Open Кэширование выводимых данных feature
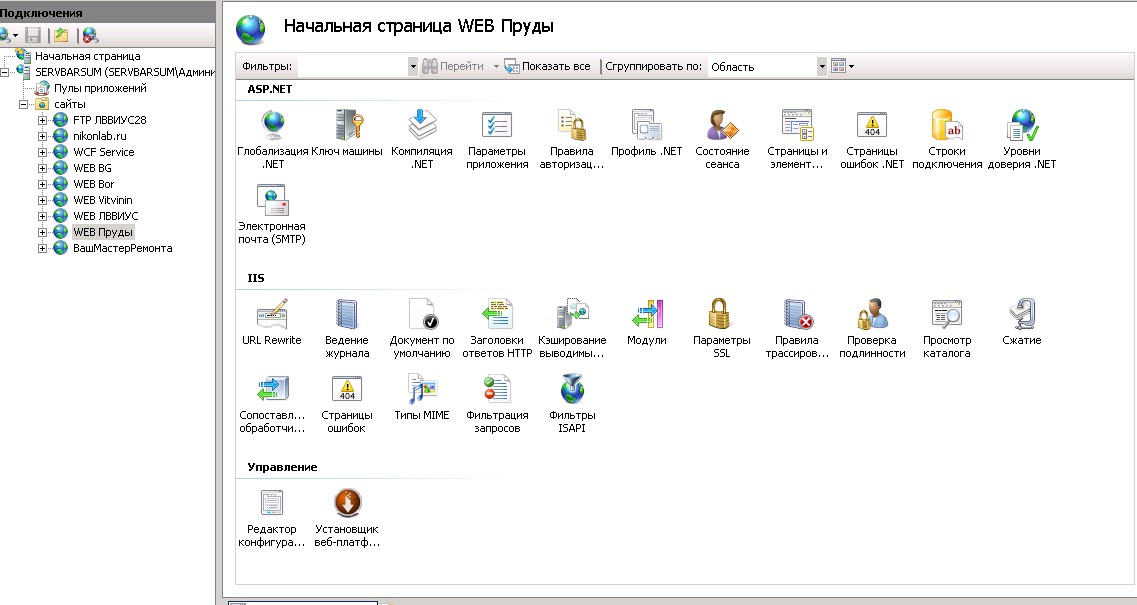The image size is (1137, 605). coord(571,328)
